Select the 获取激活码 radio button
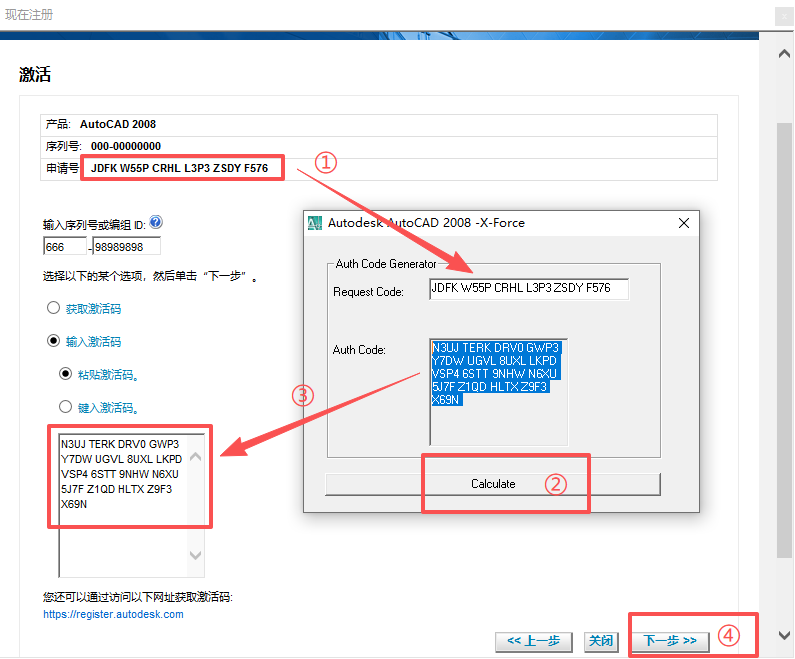This screenshot has height=659, width=795. (53, 308)
